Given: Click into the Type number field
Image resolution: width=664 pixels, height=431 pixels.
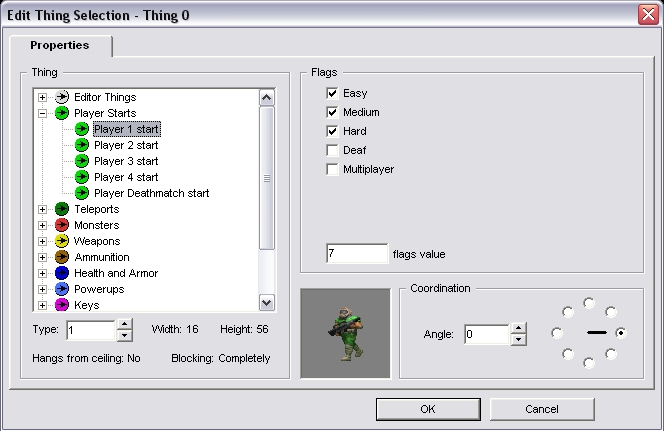Looking at the screenshot, I should tap(91, 330).
